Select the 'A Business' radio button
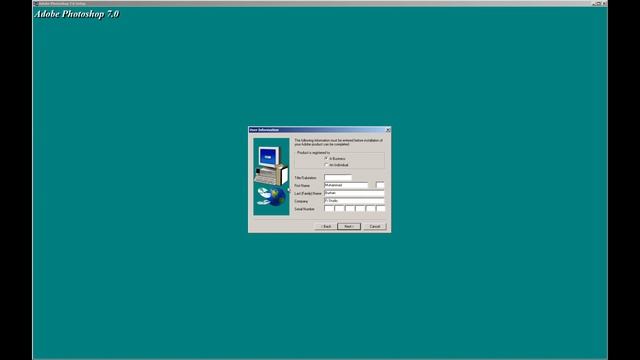This screenshot has width=640, height=360. pos(327,158)
